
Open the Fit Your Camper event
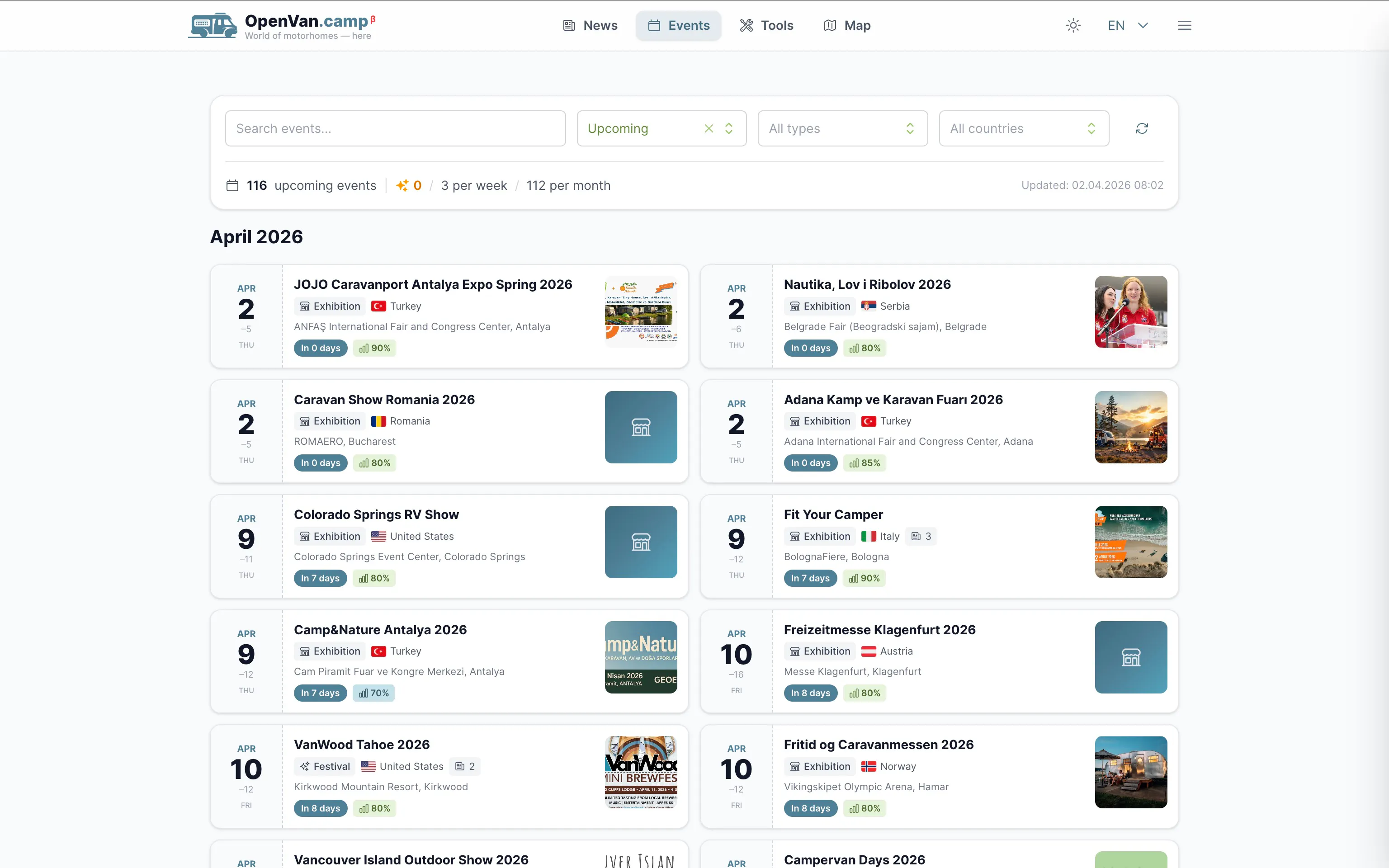pos(833,514)
